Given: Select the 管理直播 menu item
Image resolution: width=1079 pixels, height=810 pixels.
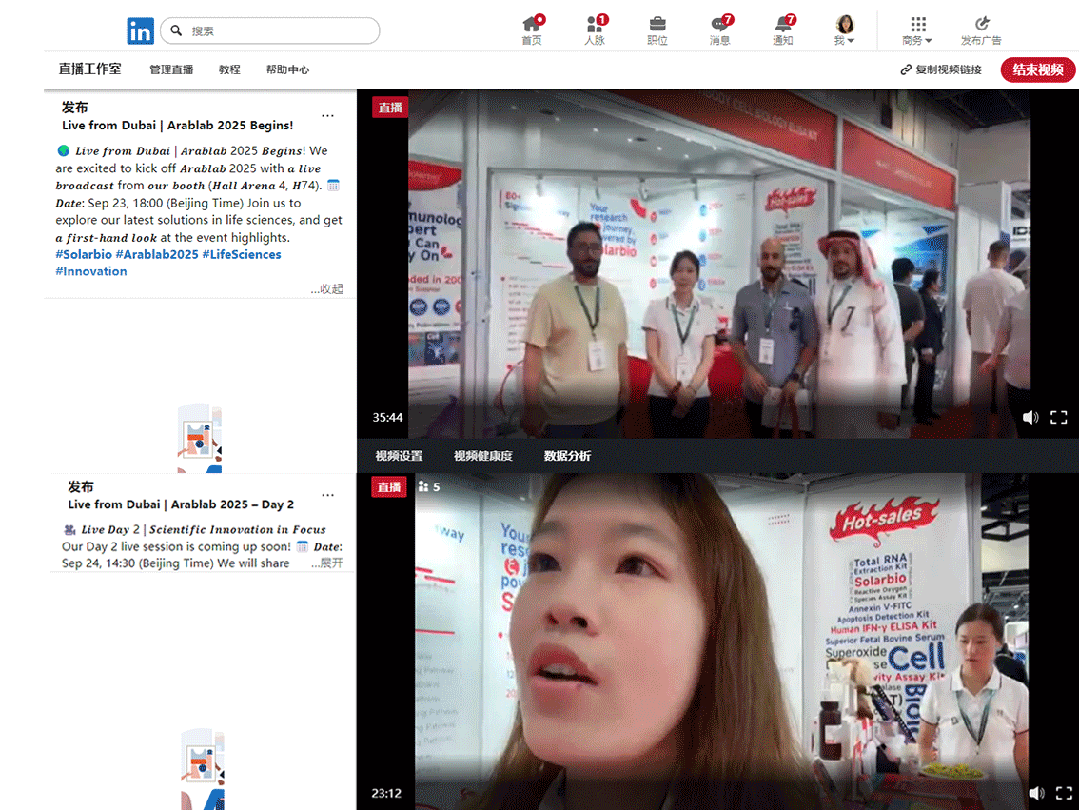Looking at the screenshot, I should point(171,70).
